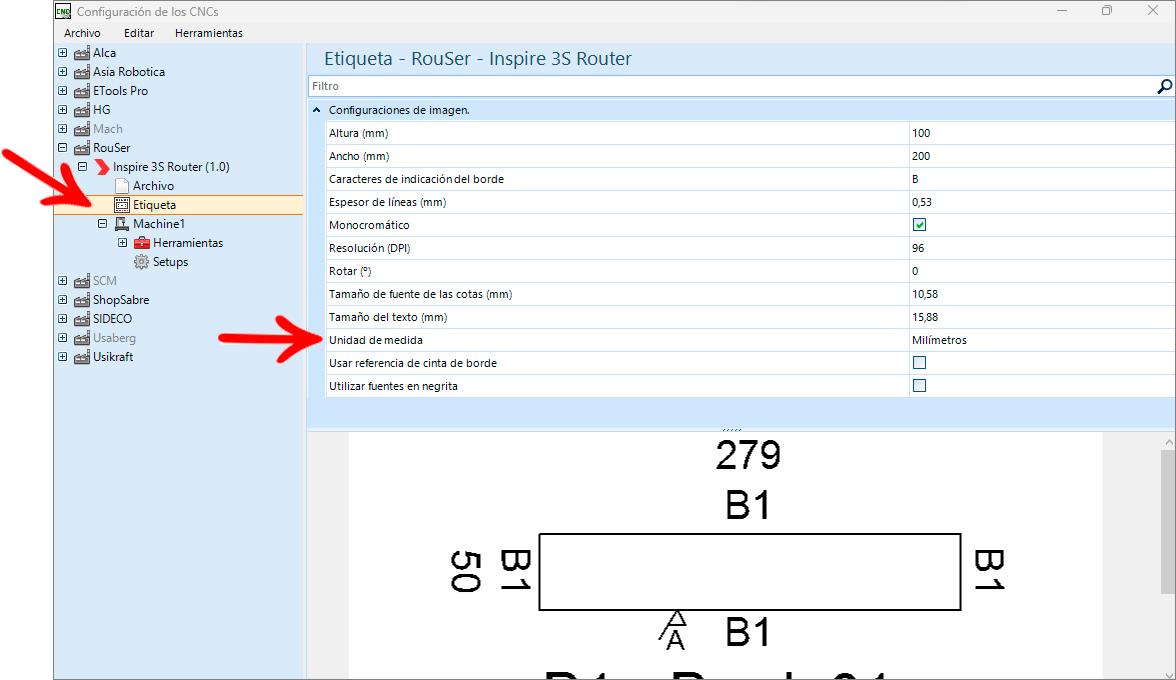Viewport: 1176px width, 680px height.
Task: Enable Utilizar fuentes en negrita checkbox
Action: tap(919, 386)
